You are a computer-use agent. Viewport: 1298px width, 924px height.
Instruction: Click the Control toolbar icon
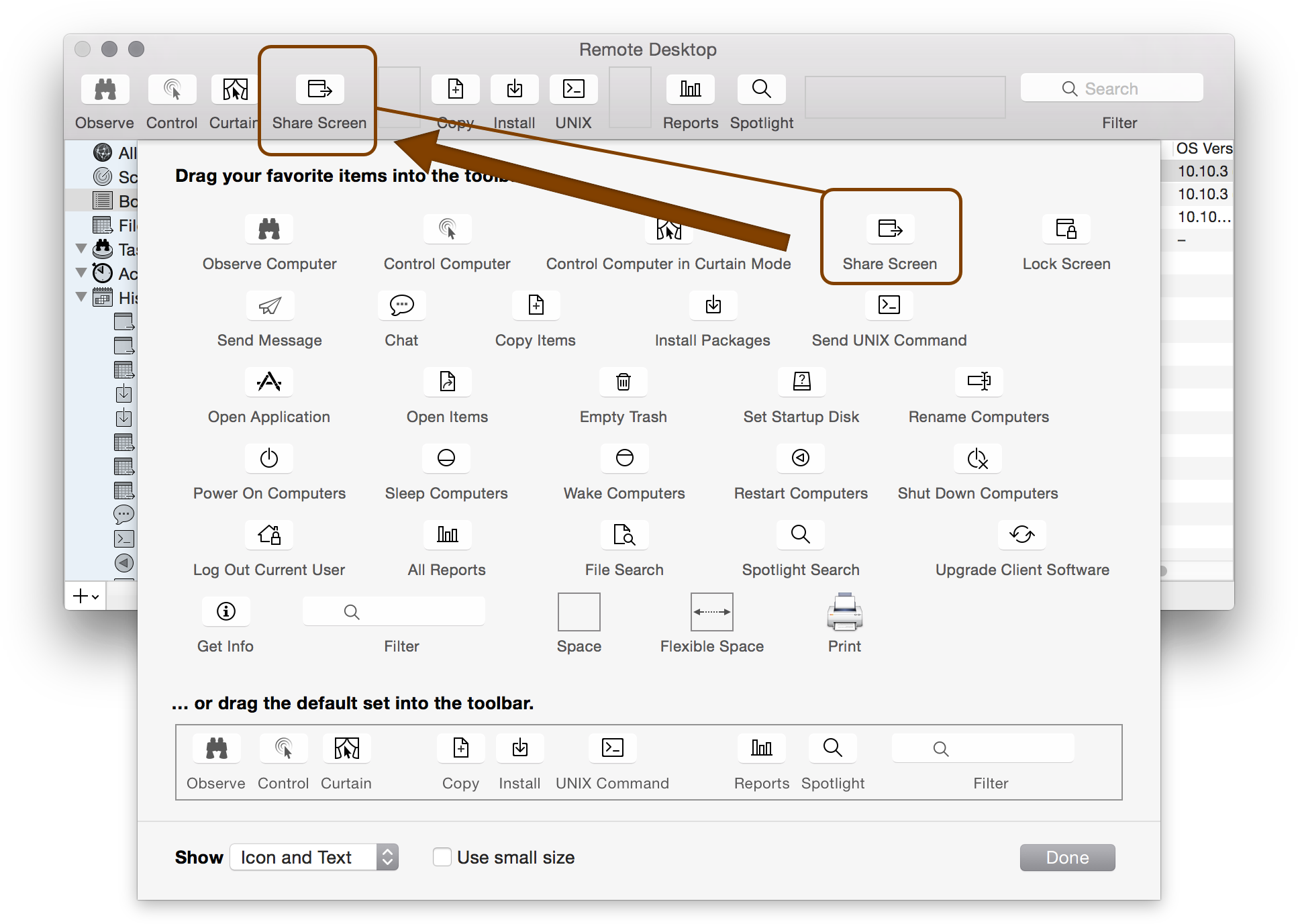(x=172, y=89)
